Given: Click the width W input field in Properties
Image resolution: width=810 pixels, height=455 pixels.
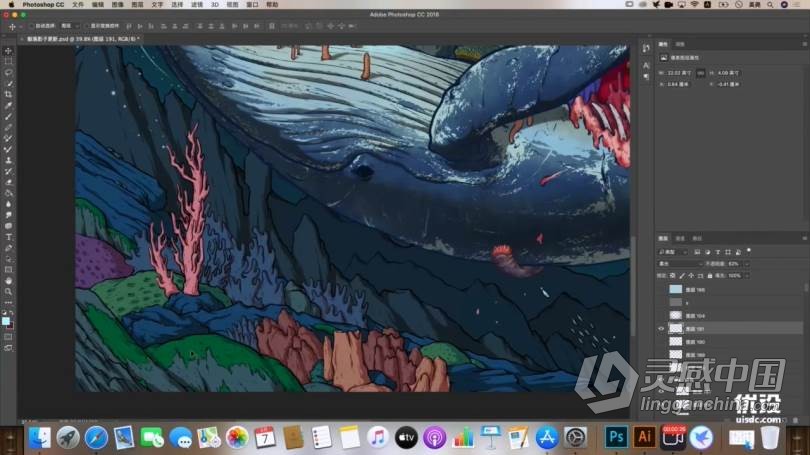Looking at the screenshot, I should (678, 71).
